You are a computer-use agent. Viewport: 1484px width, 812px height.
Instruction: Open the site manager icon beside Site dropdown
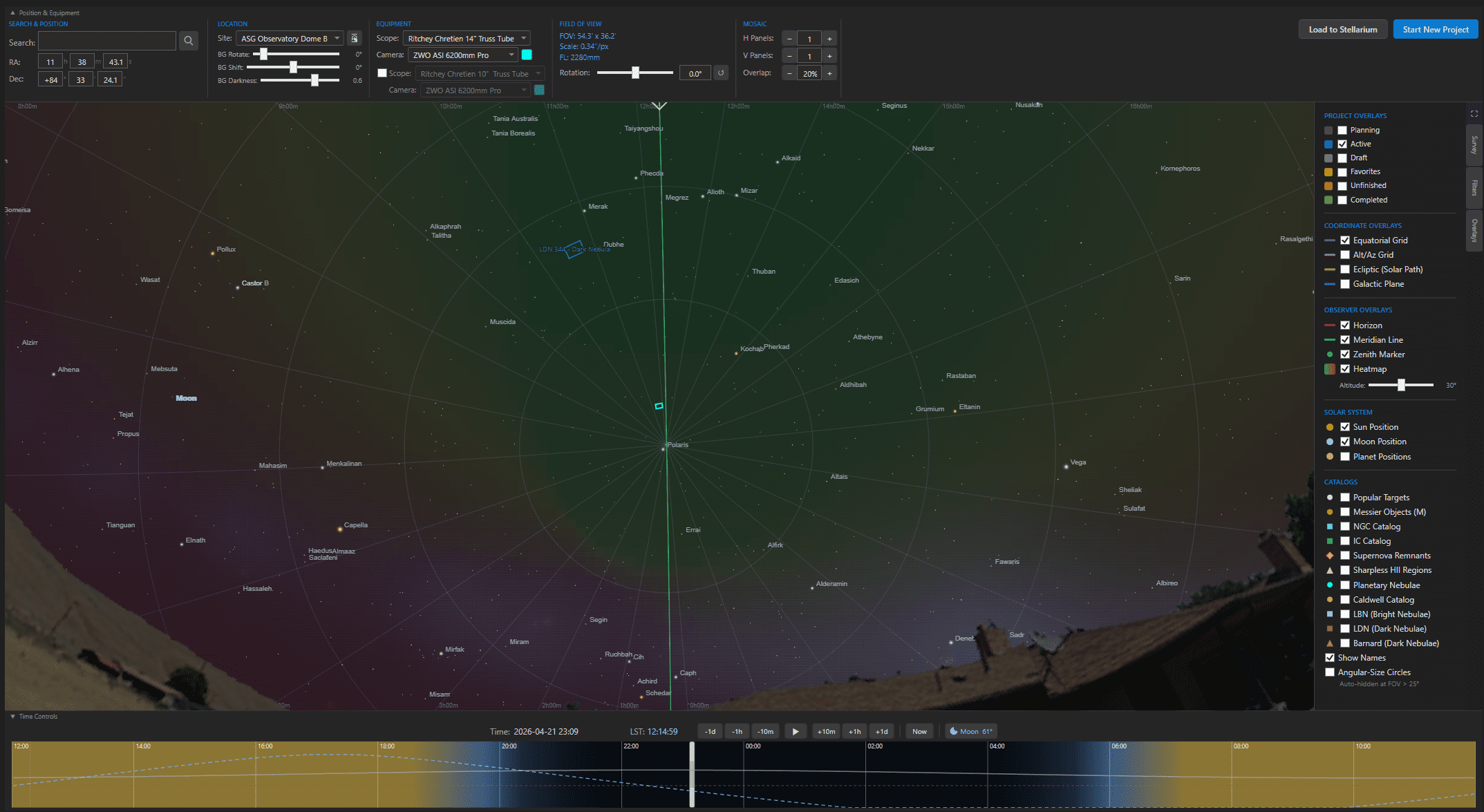[x=354, y=39]
